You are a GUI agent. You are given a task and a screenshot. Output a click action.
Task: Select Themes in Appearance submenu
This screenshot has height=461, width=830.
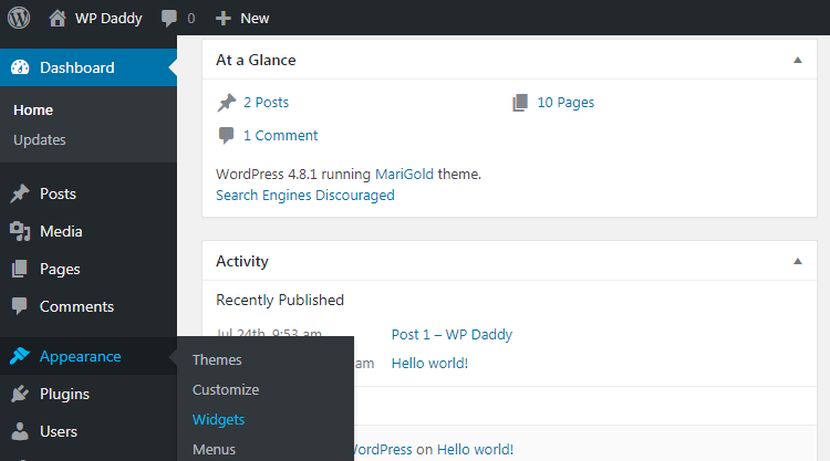217,360
